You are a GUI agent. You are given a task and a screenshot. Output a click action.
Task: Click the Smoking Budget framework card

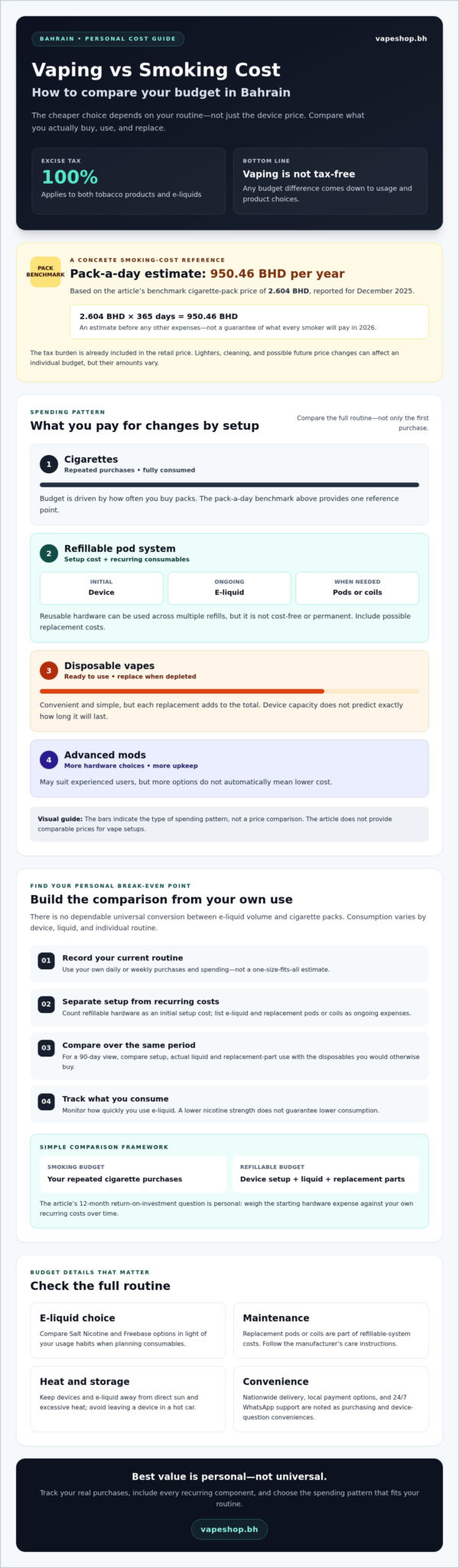[133, 1174]
